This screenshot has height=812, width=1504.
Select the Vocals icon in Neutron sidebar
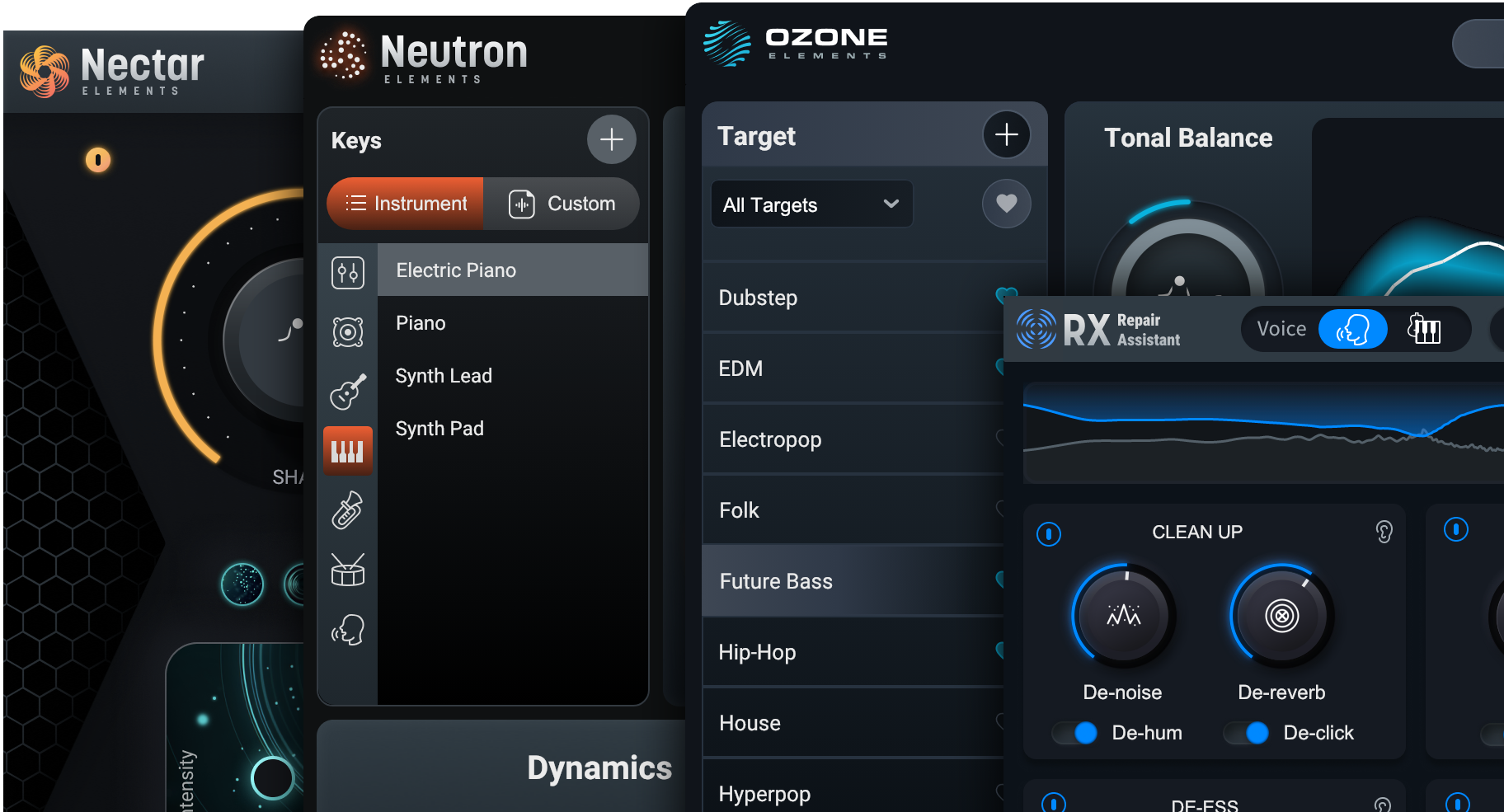pos(347,629)
